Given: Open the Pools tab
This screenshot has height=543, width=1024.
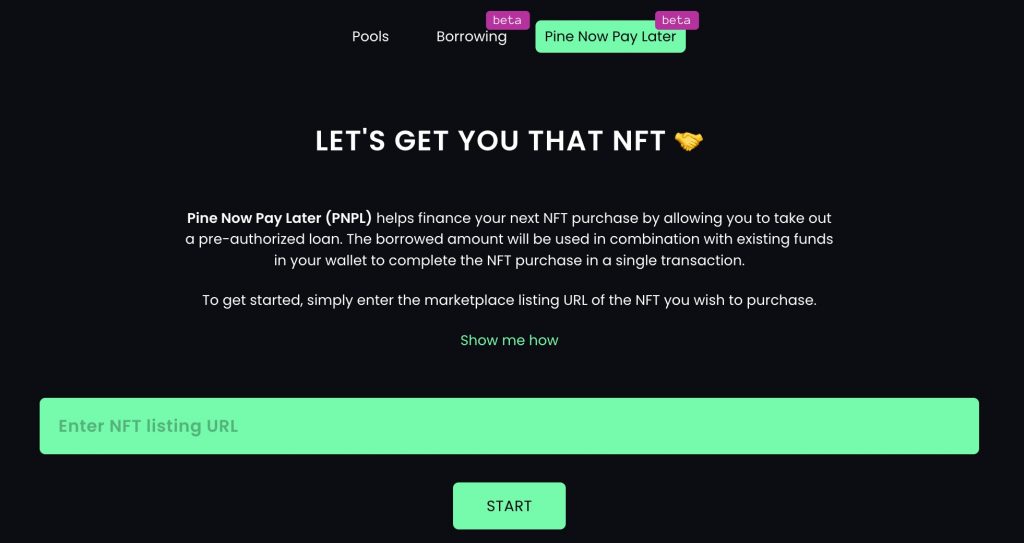Looking at the screenshot, I should coord(370,37).
